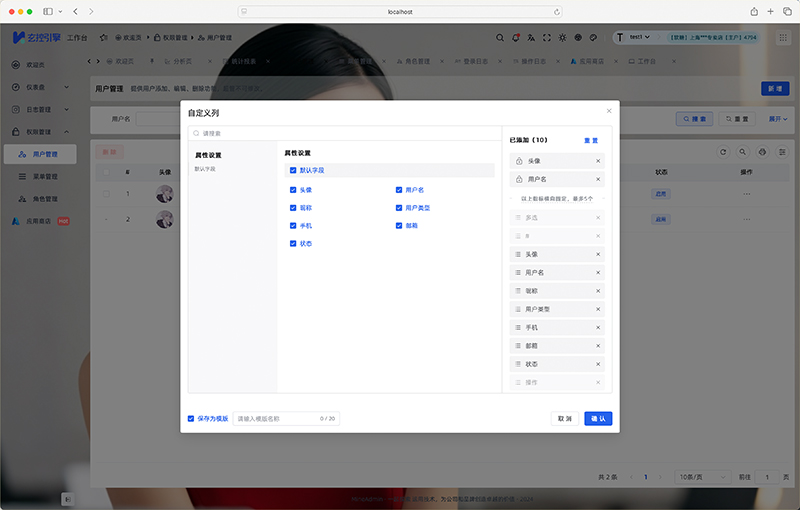Uncheck the 手机 field checkbox
The height and width of the screenshot is (510, 800).
click(x=293, y=226)
